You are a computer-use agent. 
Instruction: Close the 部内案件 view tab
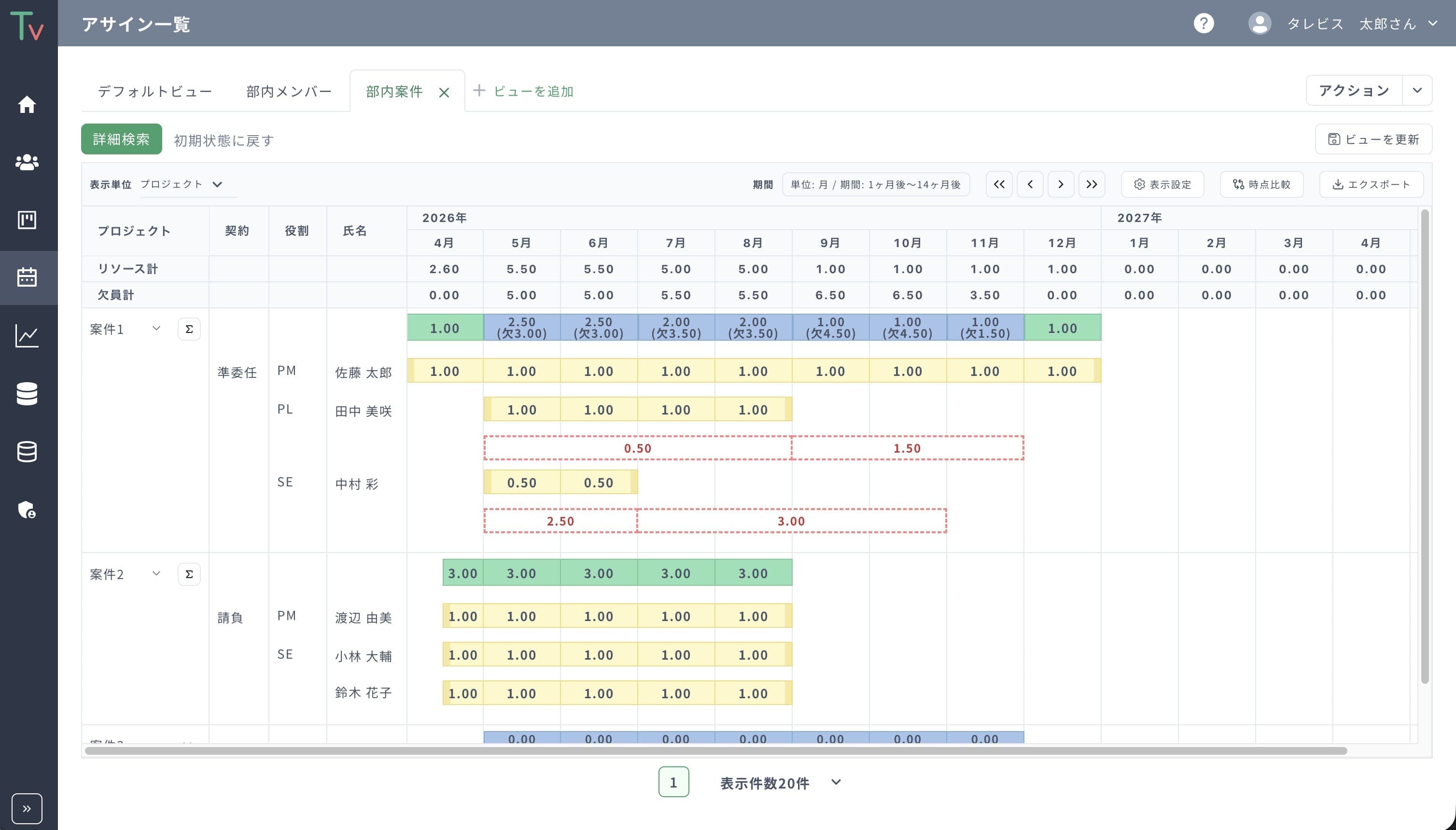pyautogui.click(x=444, y=92)
